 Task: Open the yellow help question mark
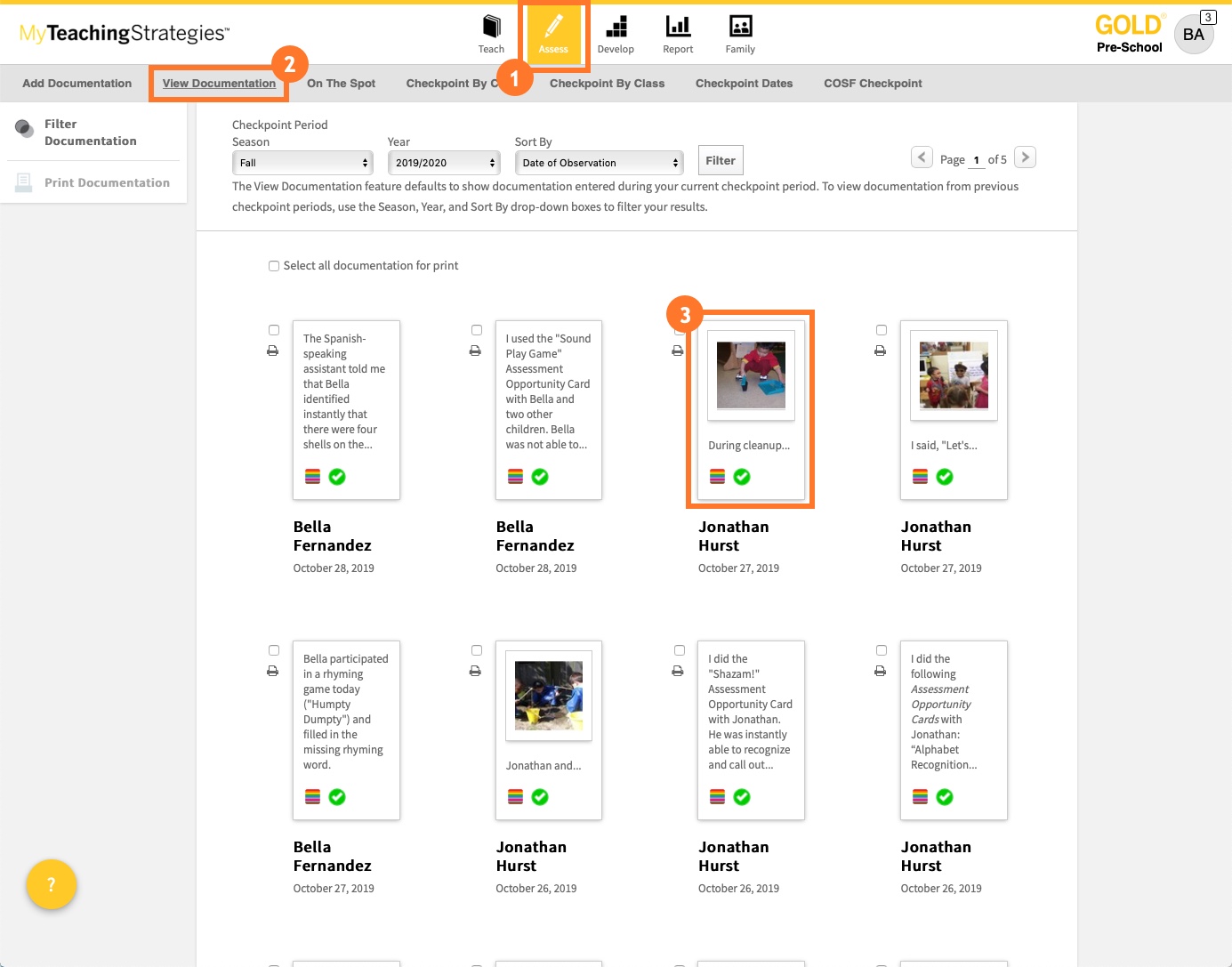51,884
